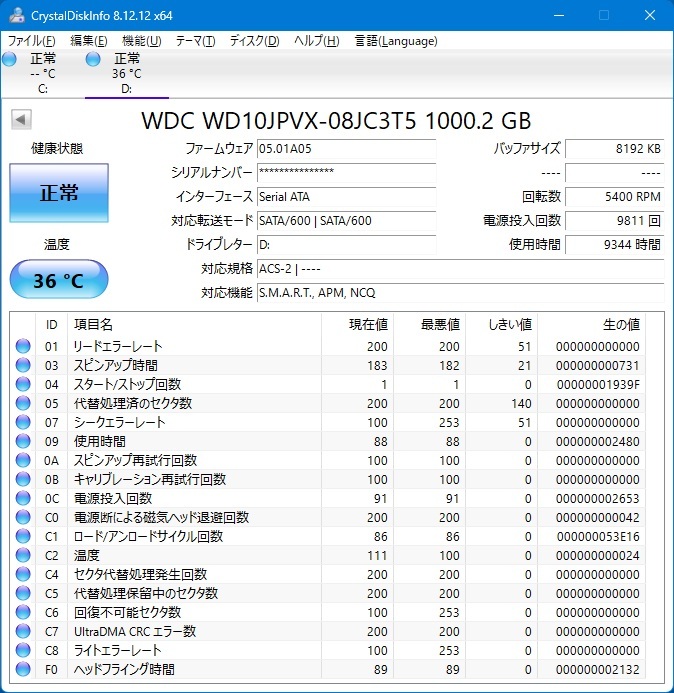Click the CrystalDiskInfo app icon in title bar
Image resolution: width=674 pixels, height=693 pixels.
pyautogui.click(x=16, y=15)
